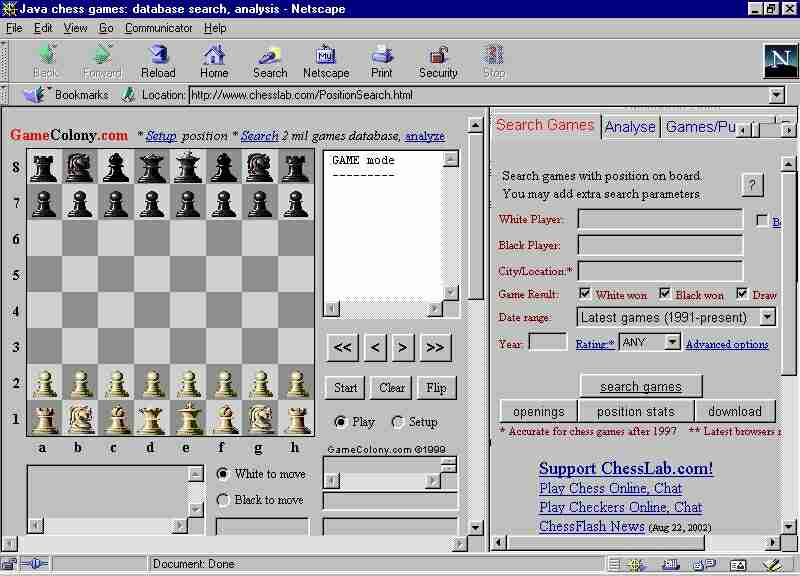Choose White to move
The height and width of the screenshot is (576, 800).
tap(223, 474)
